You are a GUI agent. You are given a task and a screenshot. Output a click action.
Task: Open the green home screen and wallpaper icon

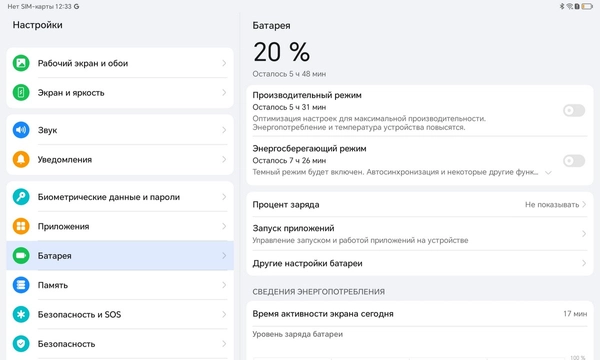(21, 63)
